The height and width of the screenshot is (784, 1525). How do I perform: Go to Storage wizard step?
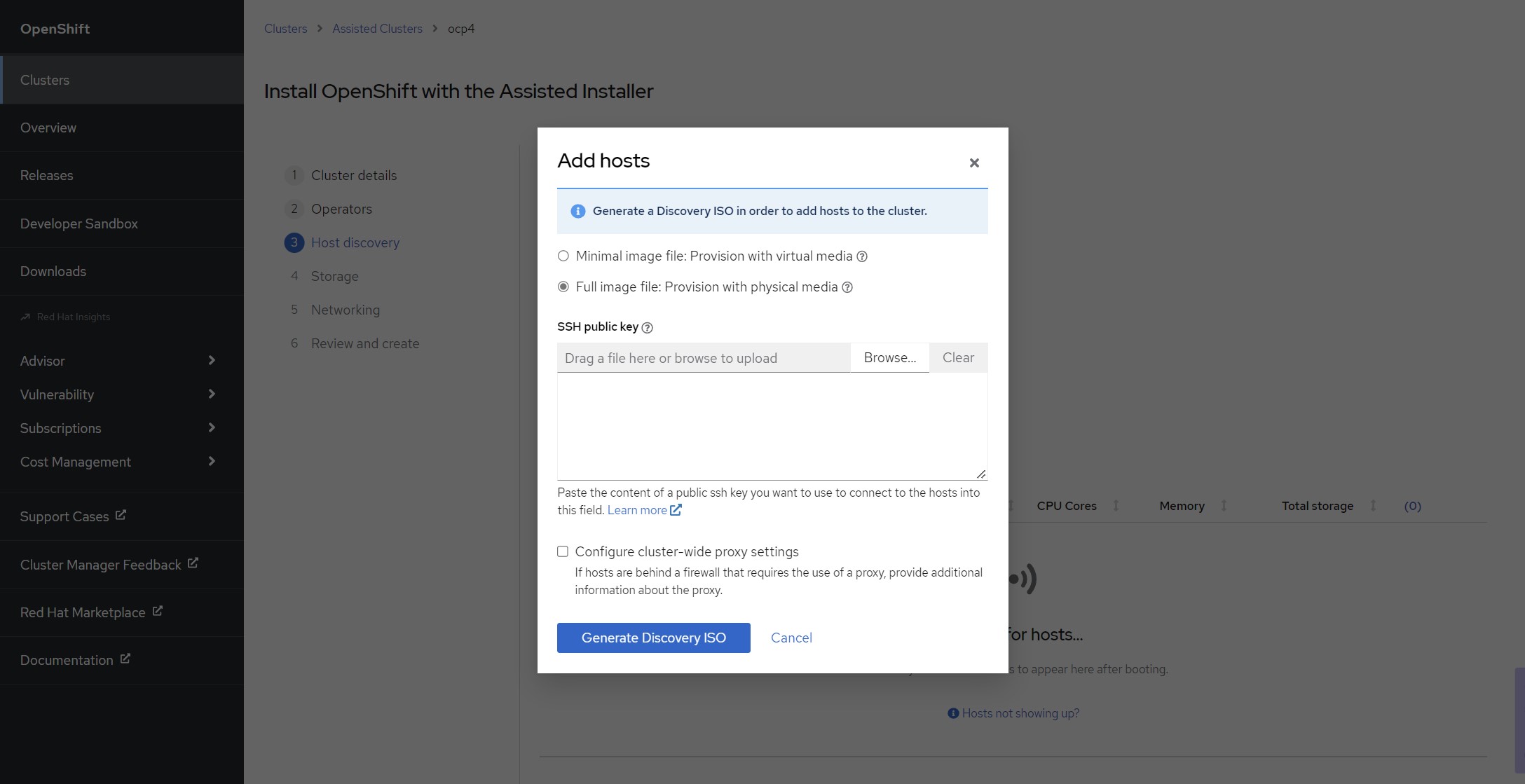point(334,276)
